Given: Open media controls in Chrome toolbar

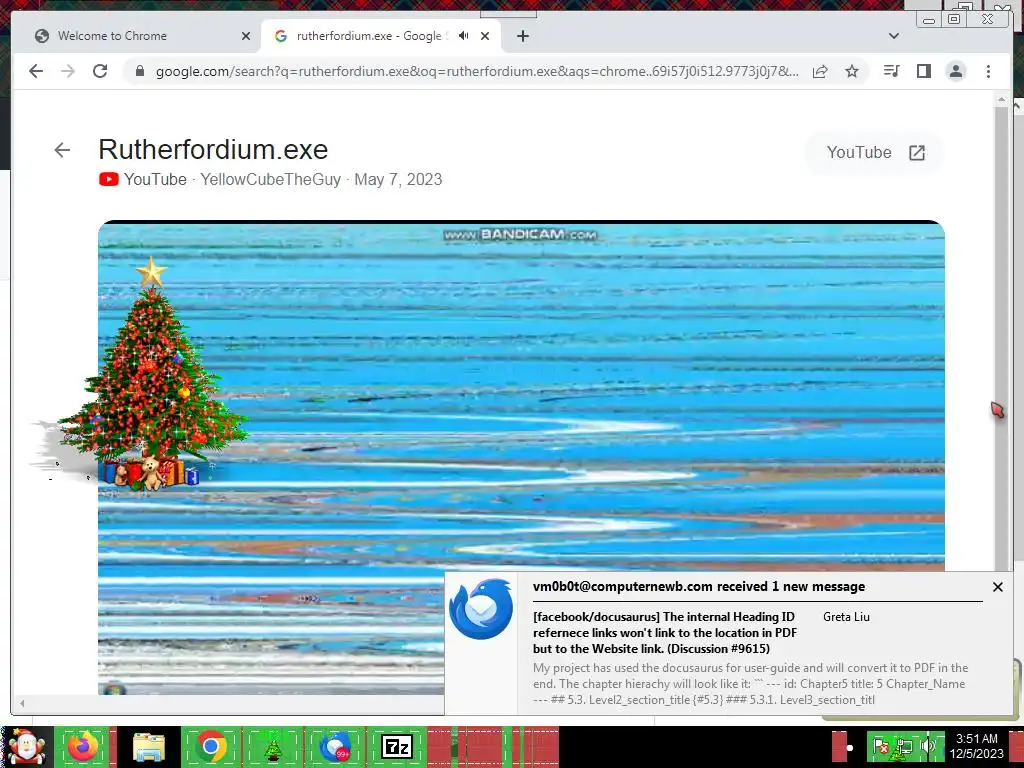Looking at the screenshot, I should tap(891, 71).
